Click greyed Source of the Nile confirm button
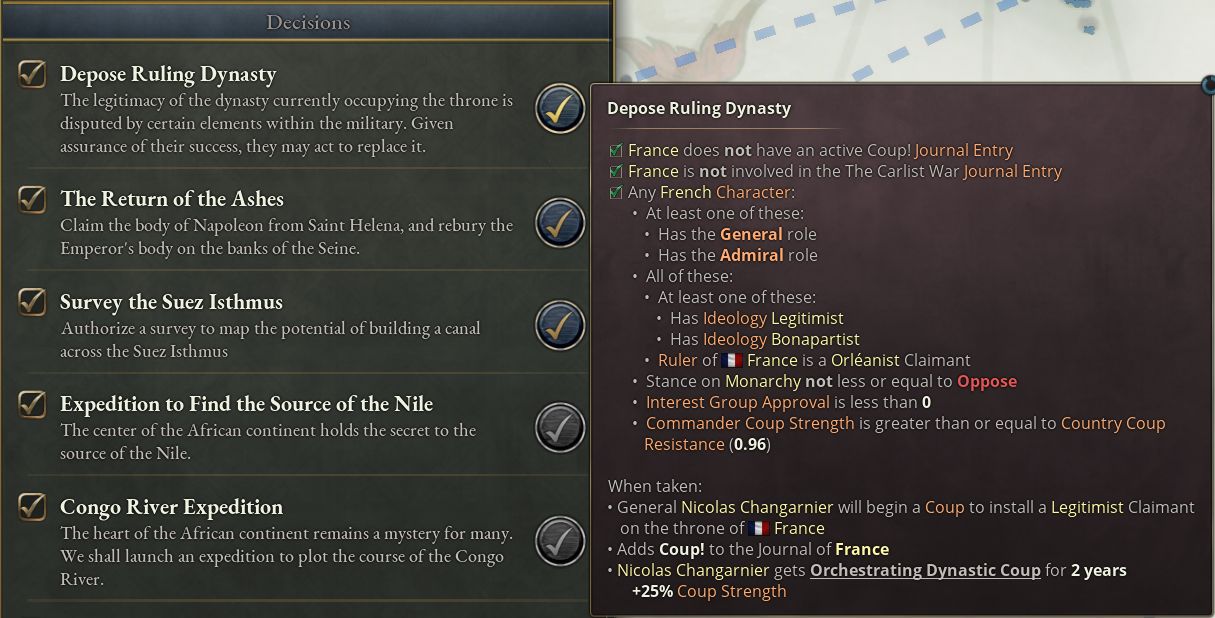Screen dimensions: 1215x618 coord(559,427)
